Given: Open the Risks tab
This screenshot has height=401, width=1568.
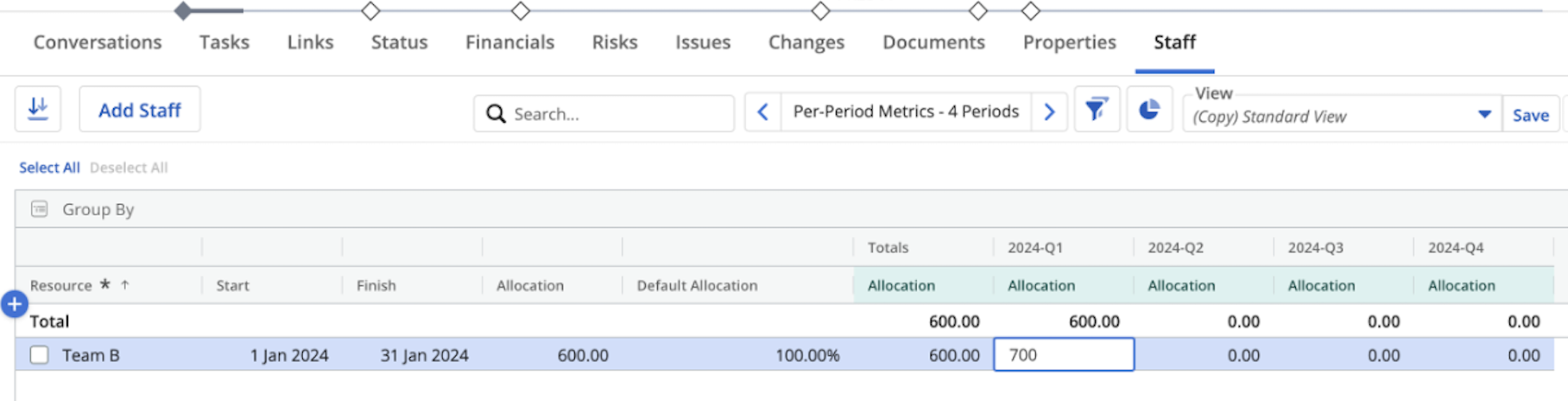Looking at the screenshot, I should [x=614, y=42].
